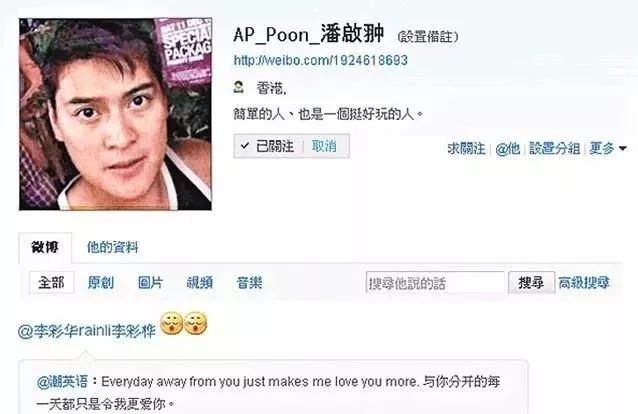The height and width of the screenshot is (414, 638).
Task: Click the checkmark icon on 已關注 button
Action: (x=245, y=145)
